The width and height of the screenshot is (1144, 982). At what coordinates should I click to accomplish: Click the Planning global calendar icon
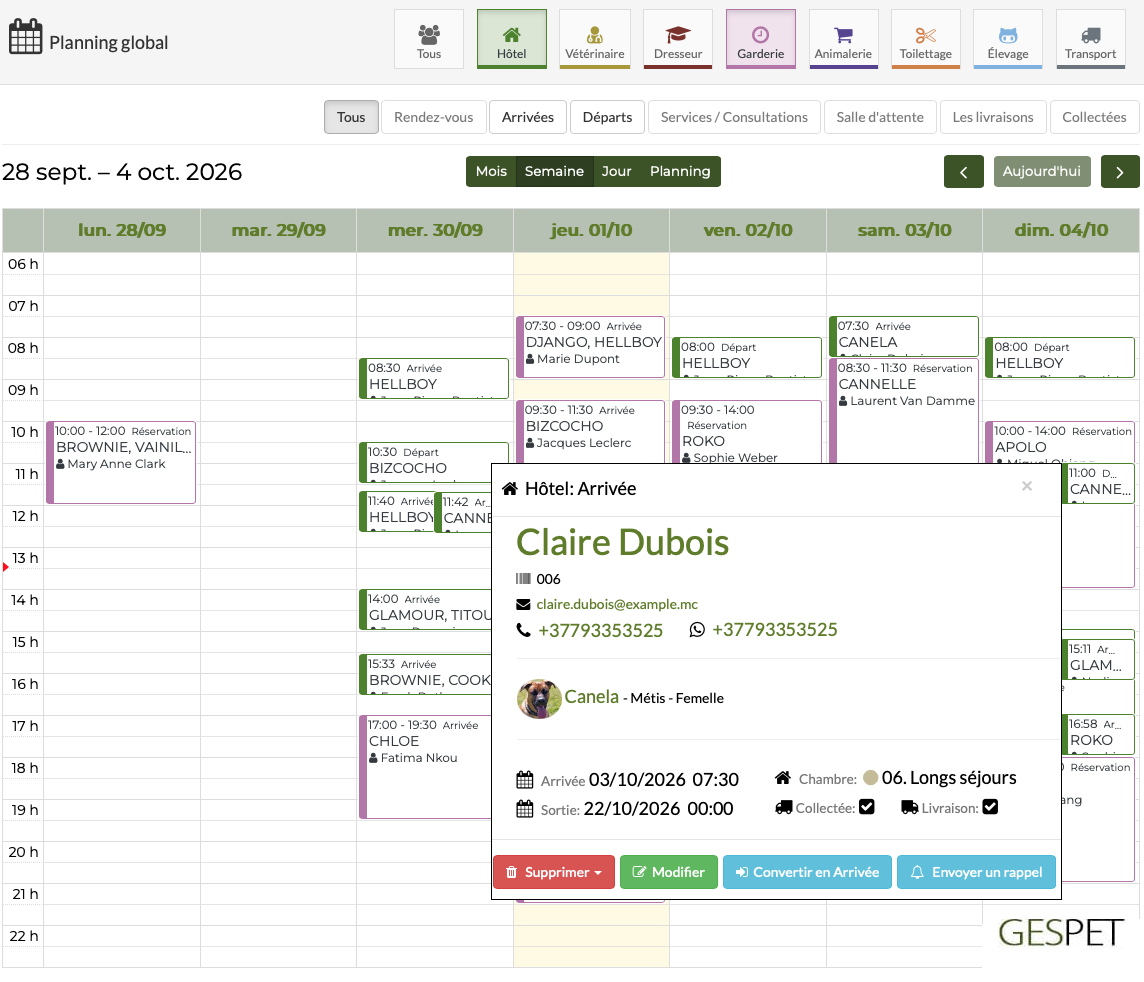point(26,36)
